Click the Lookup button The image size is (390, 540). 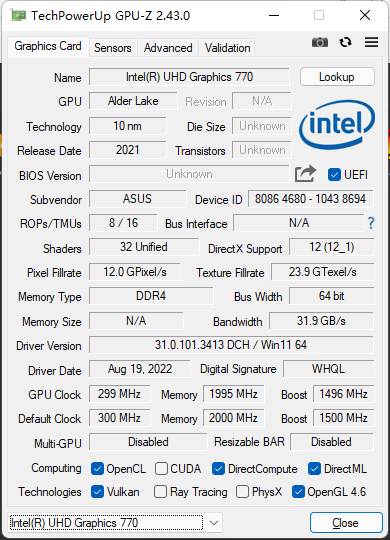click(x=337, y=76)
